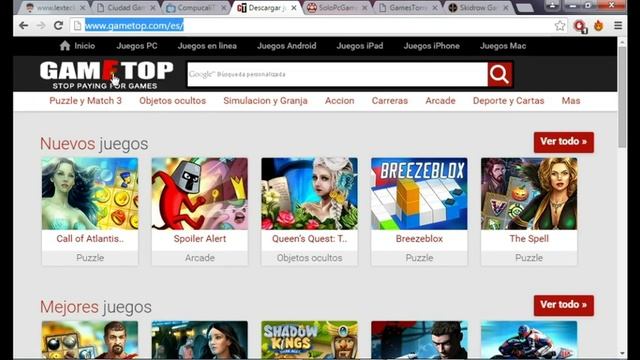The height and width of the screenshot is (360, 640).
Task: Open the Call of Atlantis game thumbnail
Action: pyautogui.click(x=90, y=193)
